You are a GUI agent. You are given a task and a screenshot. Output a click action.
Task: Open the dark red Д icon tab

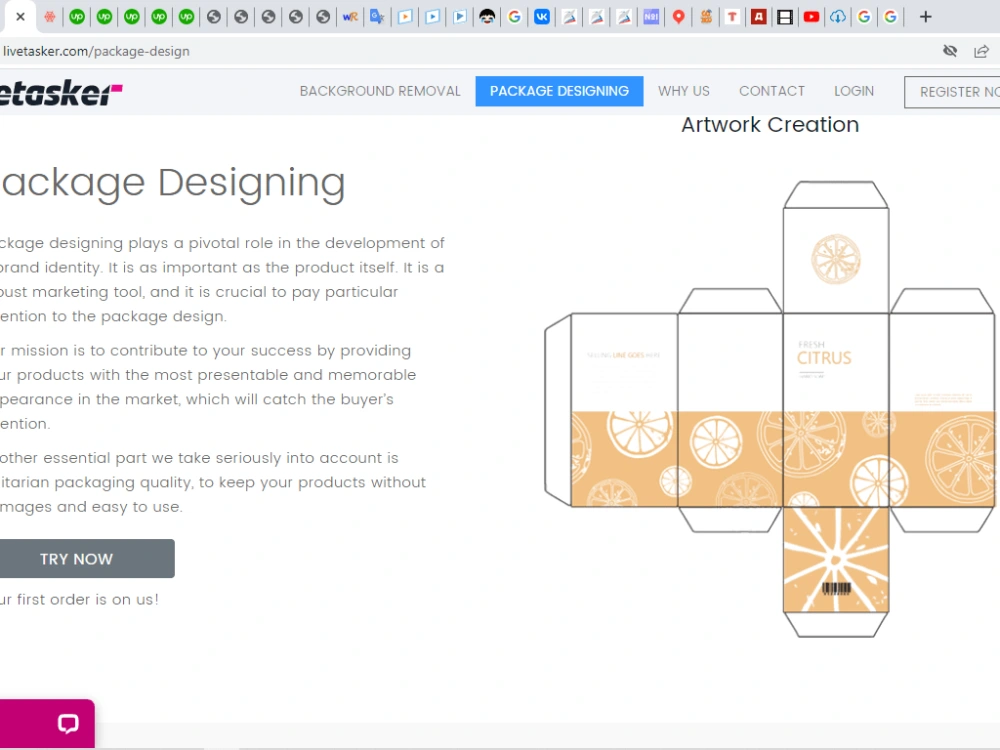click(x=758, y=17)
